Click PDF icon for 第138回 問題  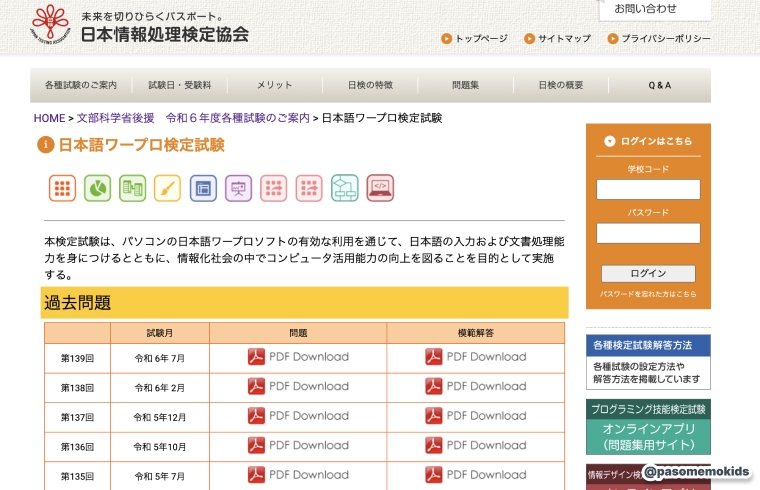point(256,386)
